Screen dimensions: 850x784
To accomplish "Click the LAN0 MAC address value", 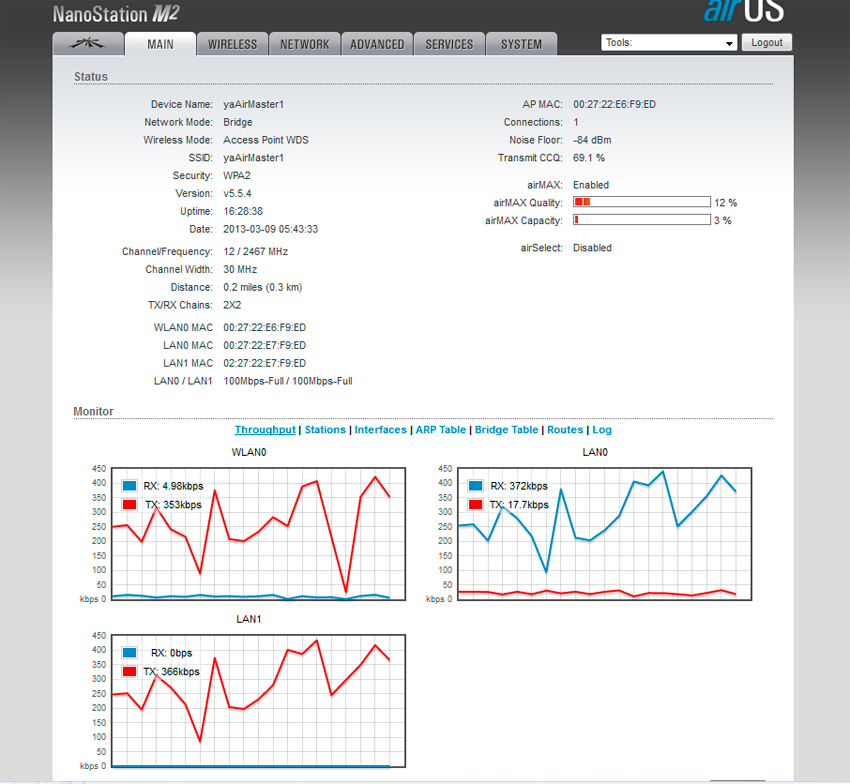I will 265,345.
